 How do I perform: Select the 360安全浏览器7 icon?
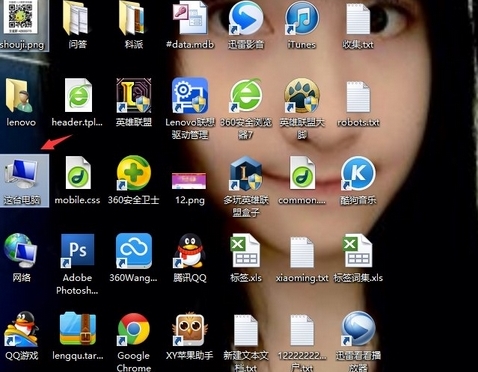(246, 95)
